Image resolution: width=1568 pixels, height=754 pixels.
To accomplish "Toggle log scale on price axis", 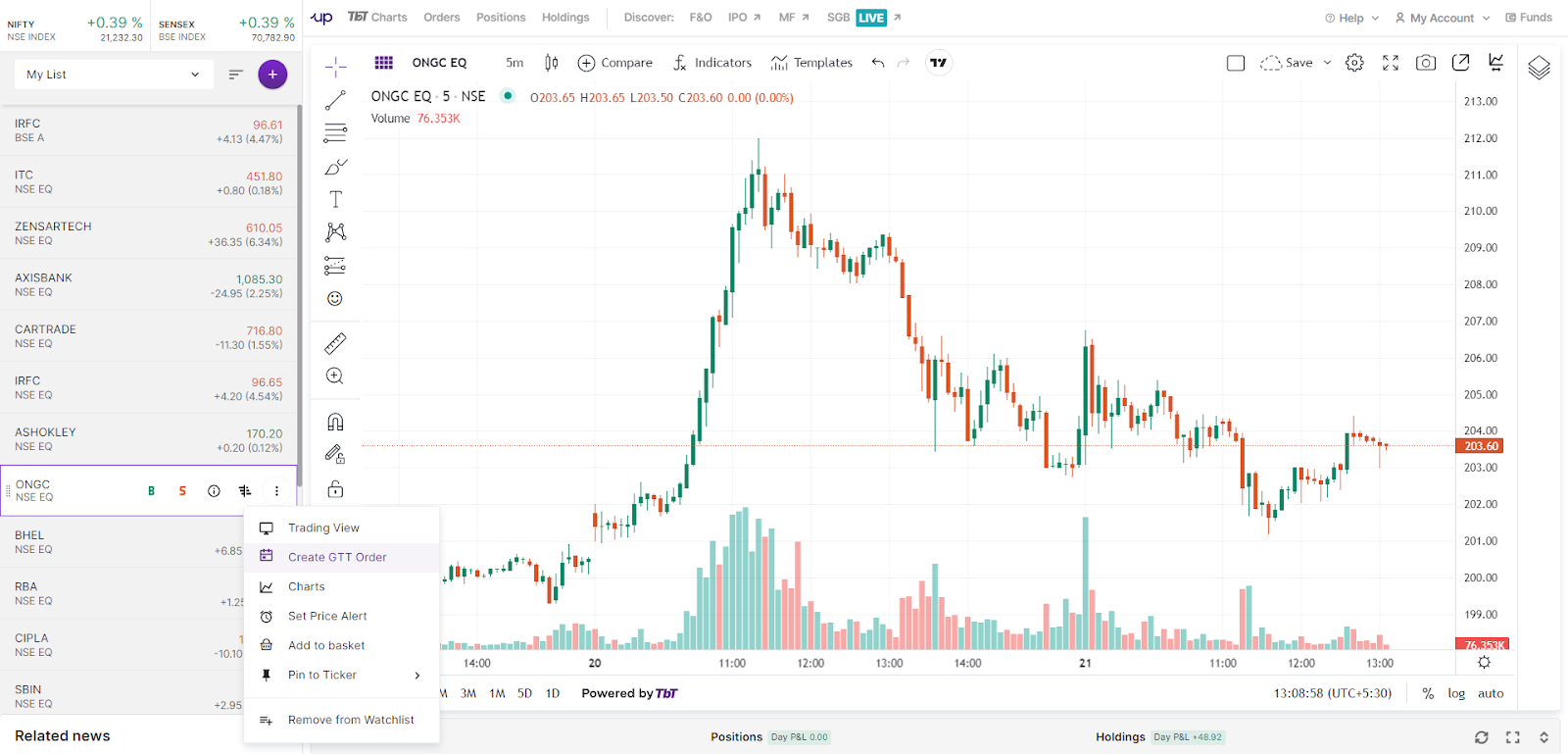I will (1456, 693).
